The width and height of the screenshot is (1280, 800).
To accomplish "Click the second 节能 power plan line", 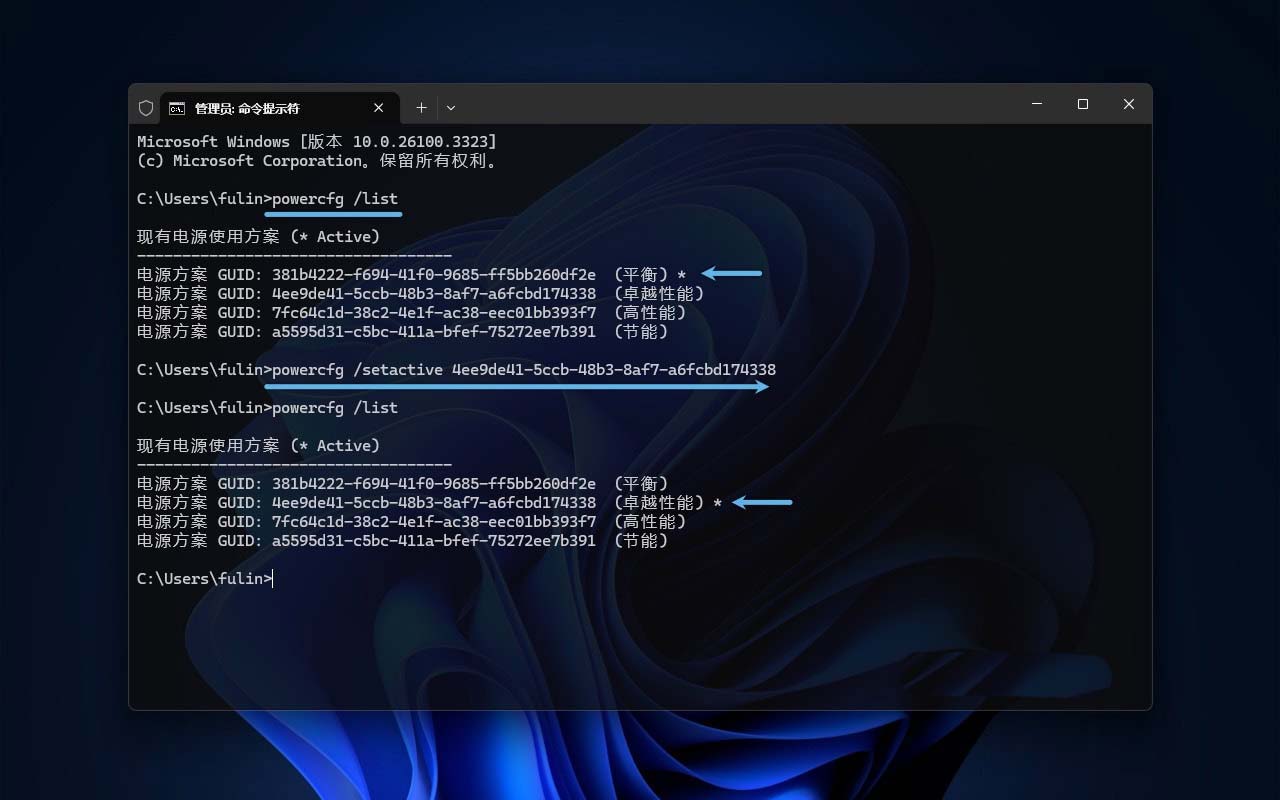I will pyautogui.click(x=403, y=541).
